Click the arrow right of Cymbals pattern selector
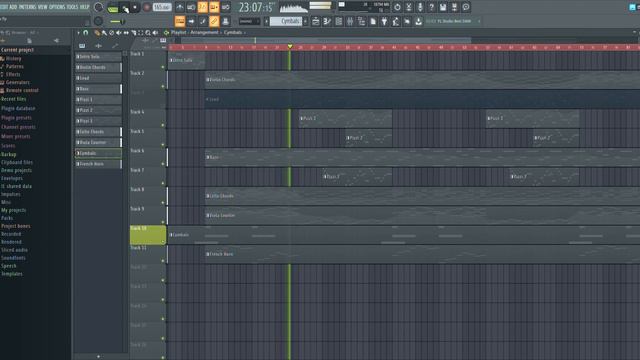This screenshot has width=640, height=360. point(305,21)
